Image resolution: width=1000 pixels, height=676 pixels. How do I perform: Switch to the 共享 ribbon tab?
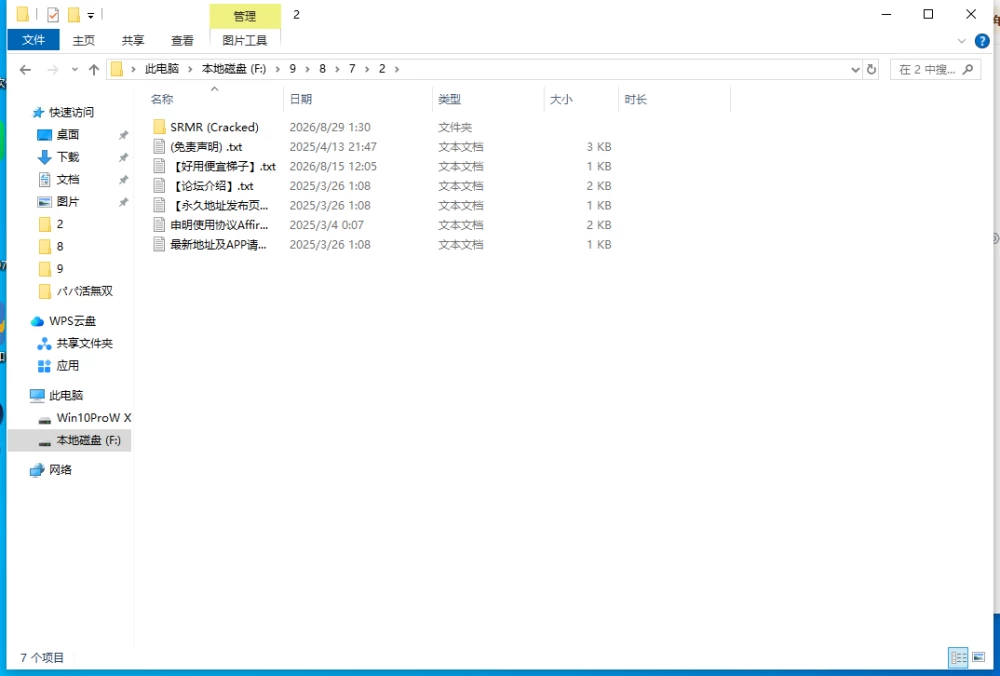click(x=133, y=40)
